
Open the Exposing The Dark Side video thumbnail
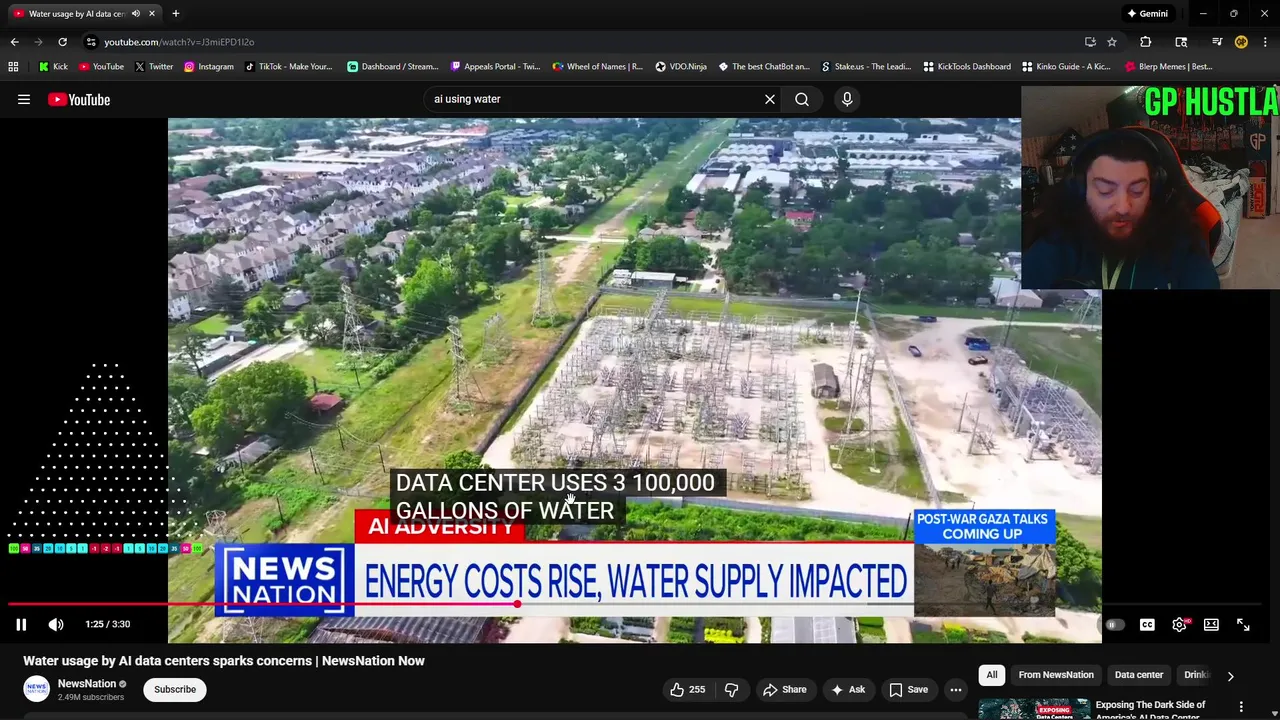[1033, 709]
